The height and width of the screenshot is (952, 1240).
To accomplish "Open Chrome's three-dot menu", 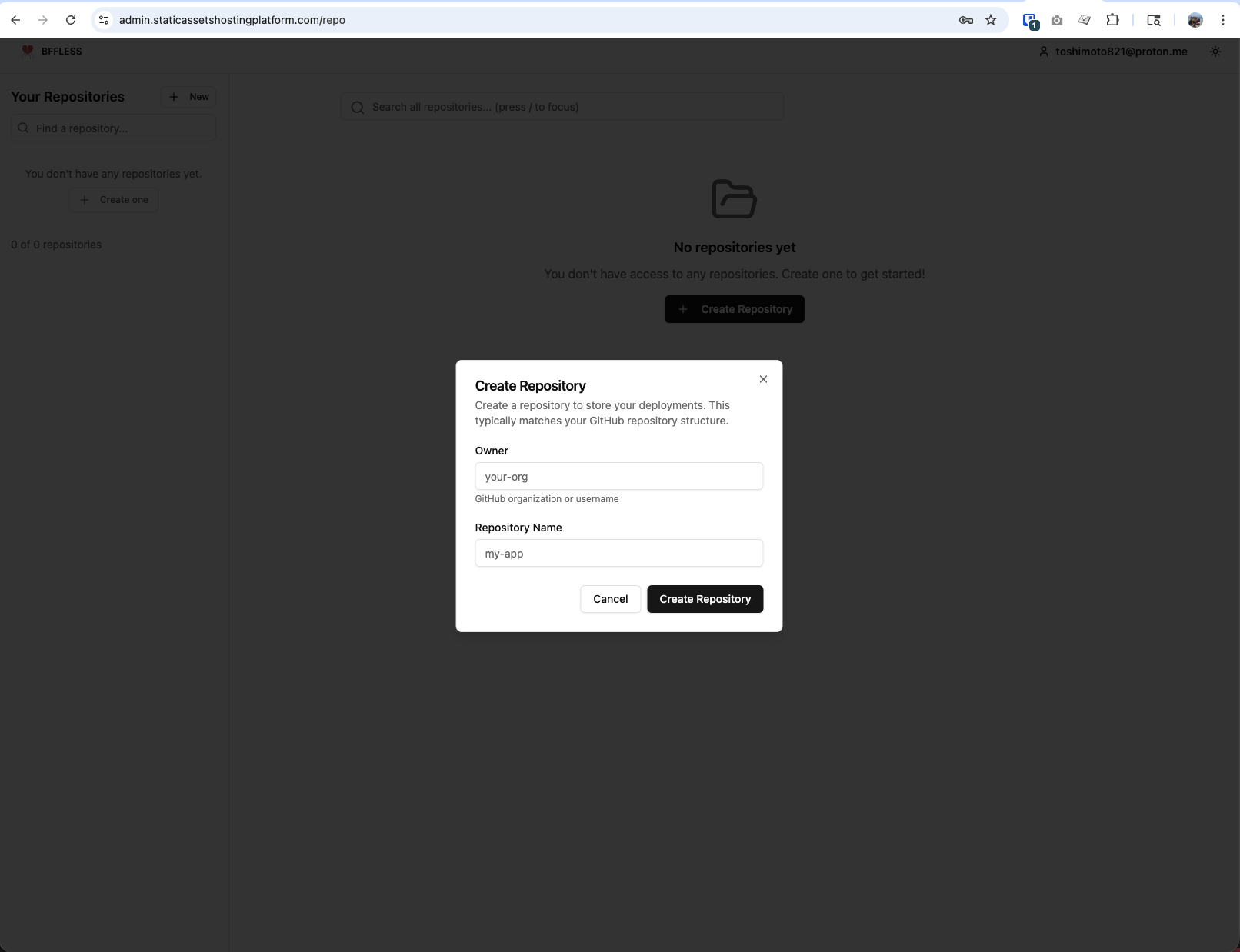I will pyautogui.click(x=1222, y=20).
